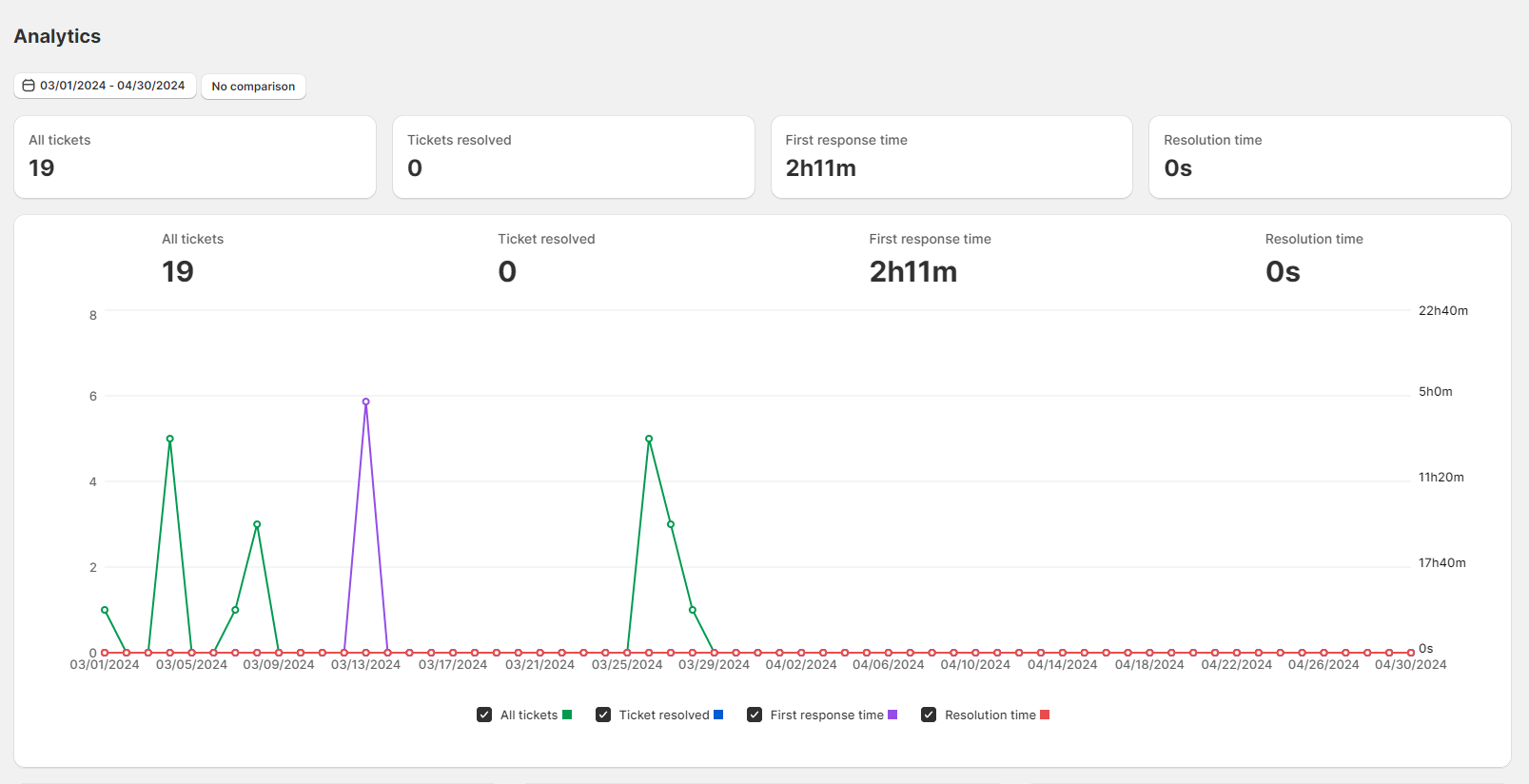Click the green data point at value 3 near 03/08/2024
The image size is (1529, 784).
click(x=257, y=524)
